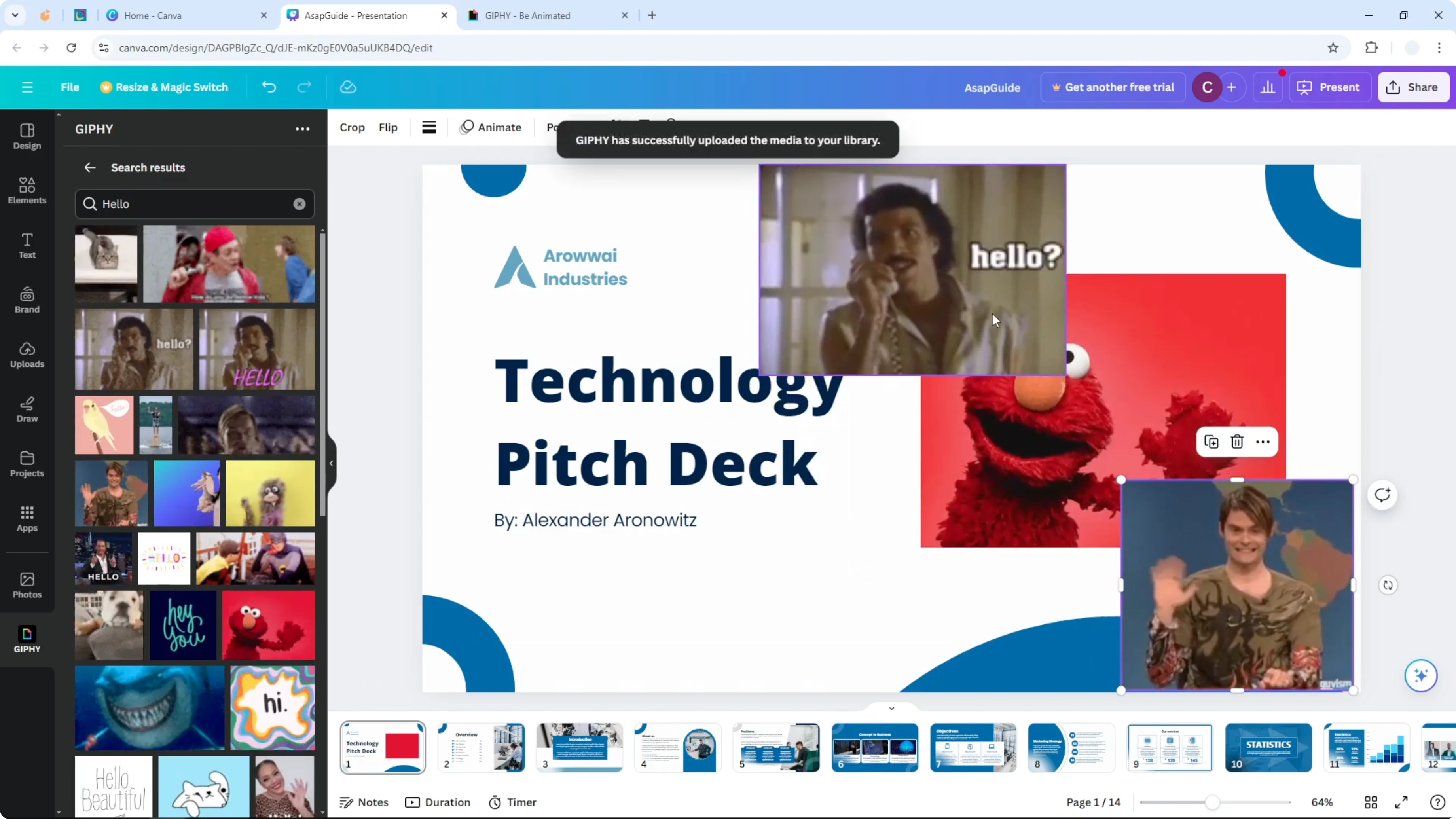Viewport: 1456px width, 819px height.
Task: Select the shark GIF thumbnail
Action: (150, 708)
